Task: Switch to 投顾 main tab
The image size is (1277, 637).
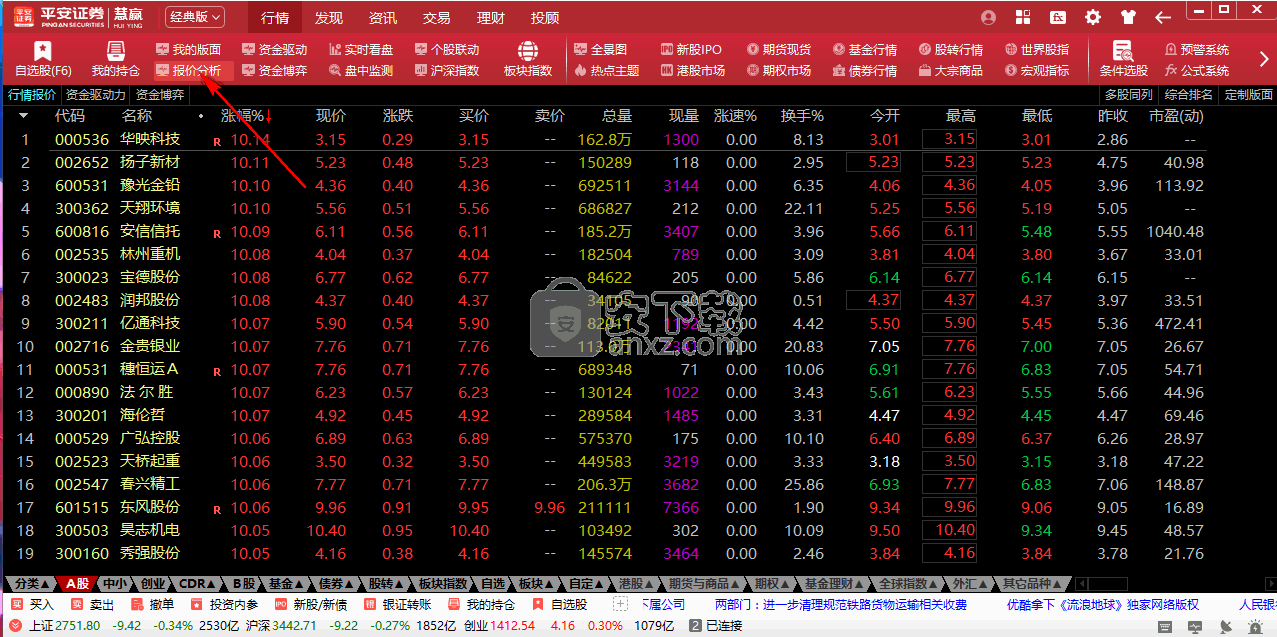Action: tap(545, 17)
